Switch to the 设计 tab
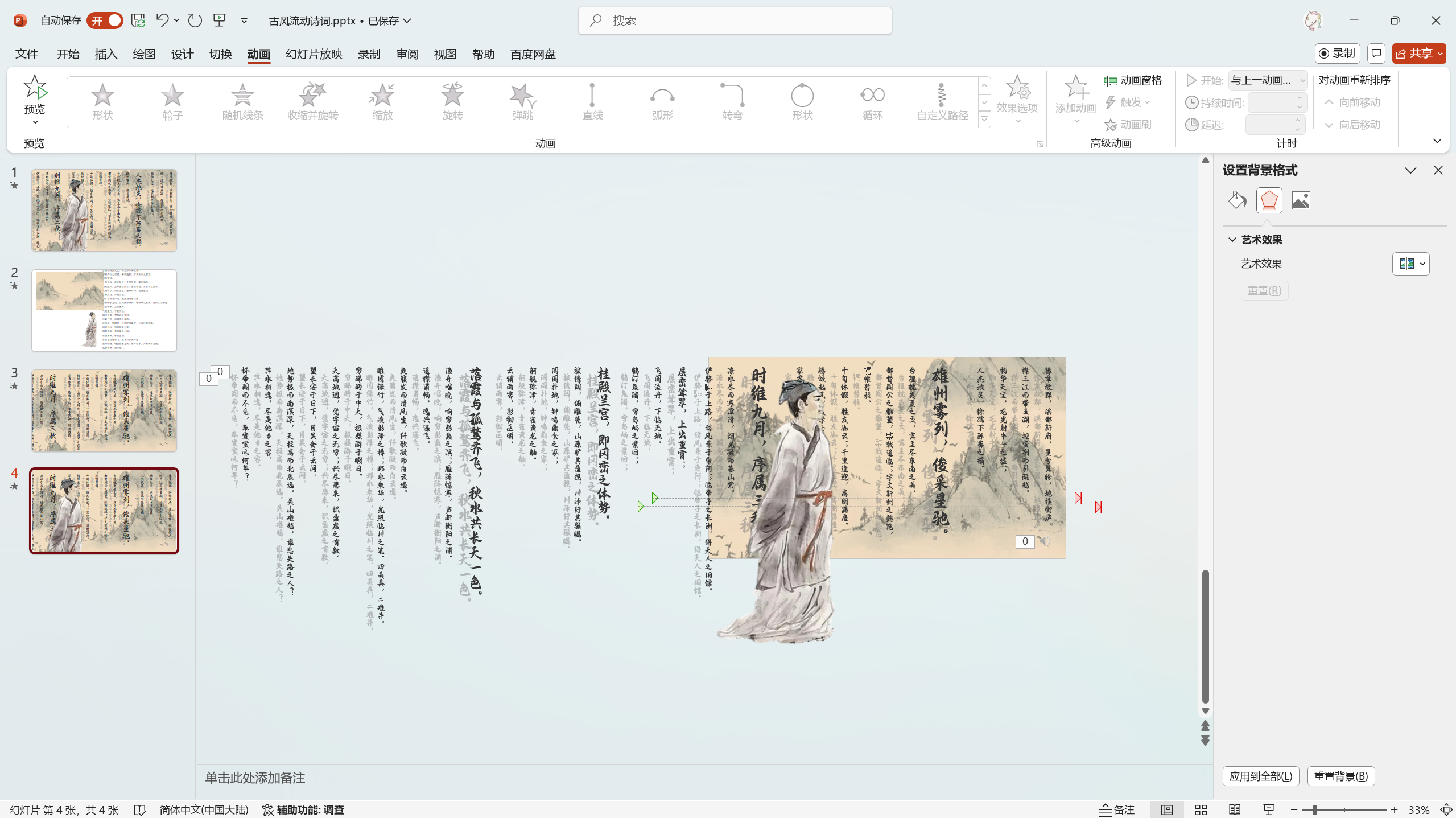The height and width of the screenshot is (818, 1456). (182, 54)
